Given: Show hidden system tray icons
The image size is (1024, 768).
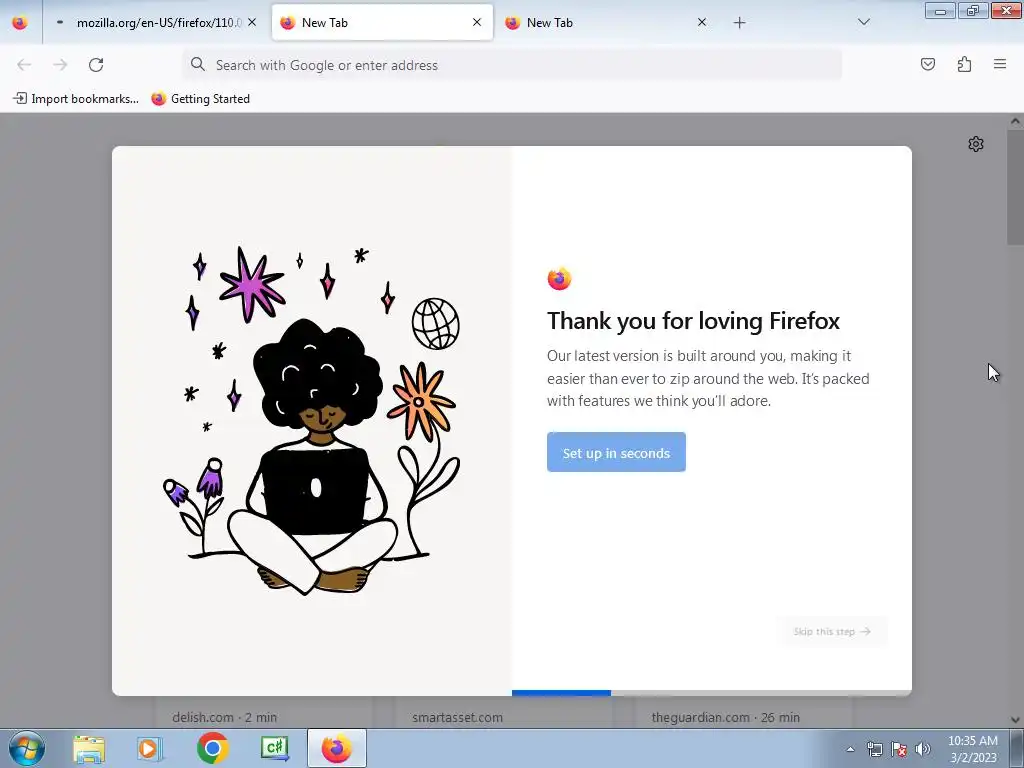Looking at the screenshot, I should click(x=850, y=749).
